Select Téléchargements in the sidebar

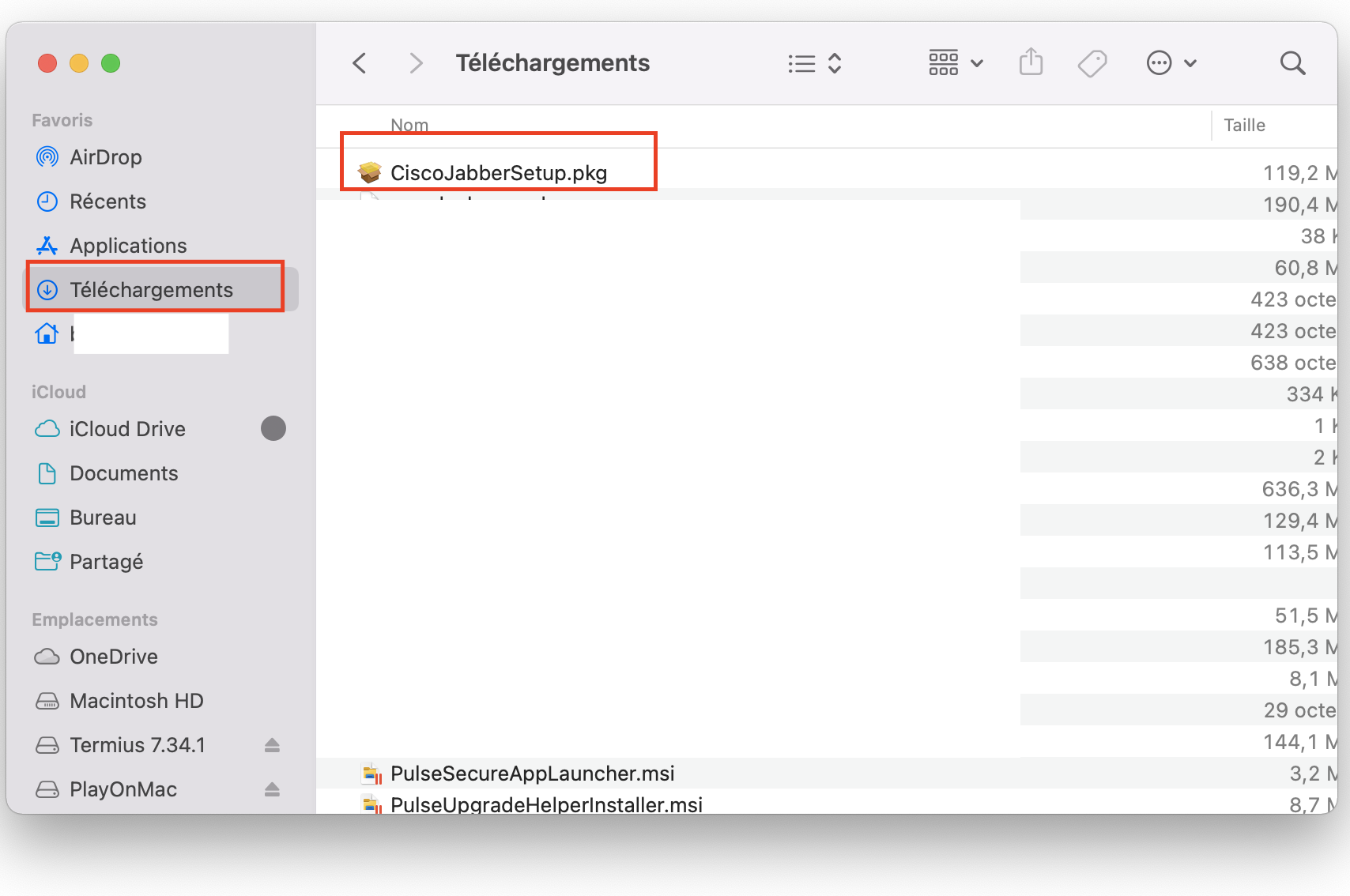pos(151,290)
